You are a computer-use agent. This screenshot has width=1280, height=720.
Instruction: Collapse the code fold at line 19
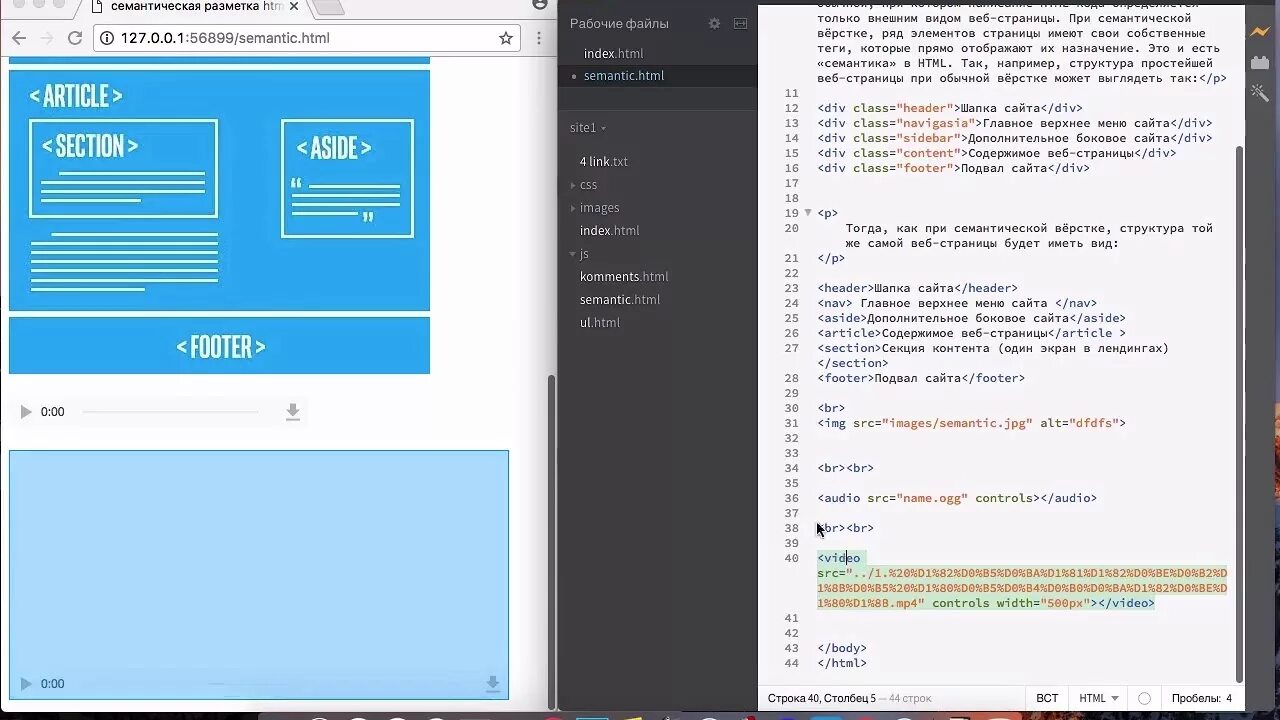point(808,213)
